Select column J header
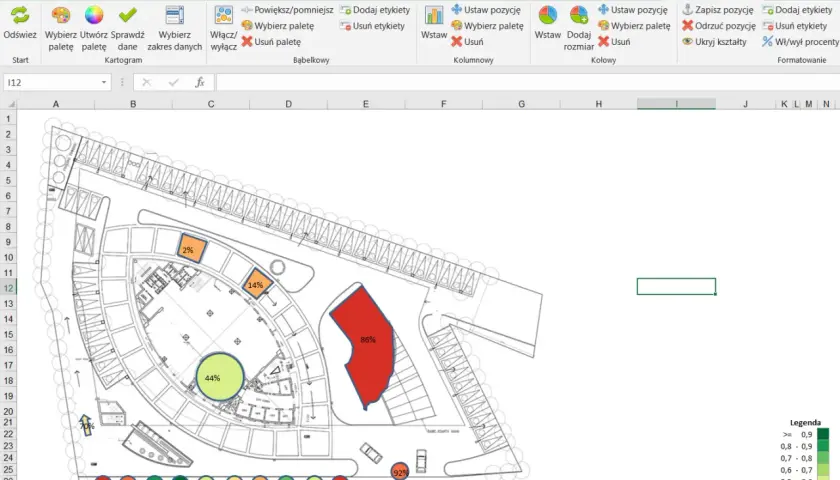The width and height of the screenshot is (840, 480). pyautogui.click(x=745, y=104)
